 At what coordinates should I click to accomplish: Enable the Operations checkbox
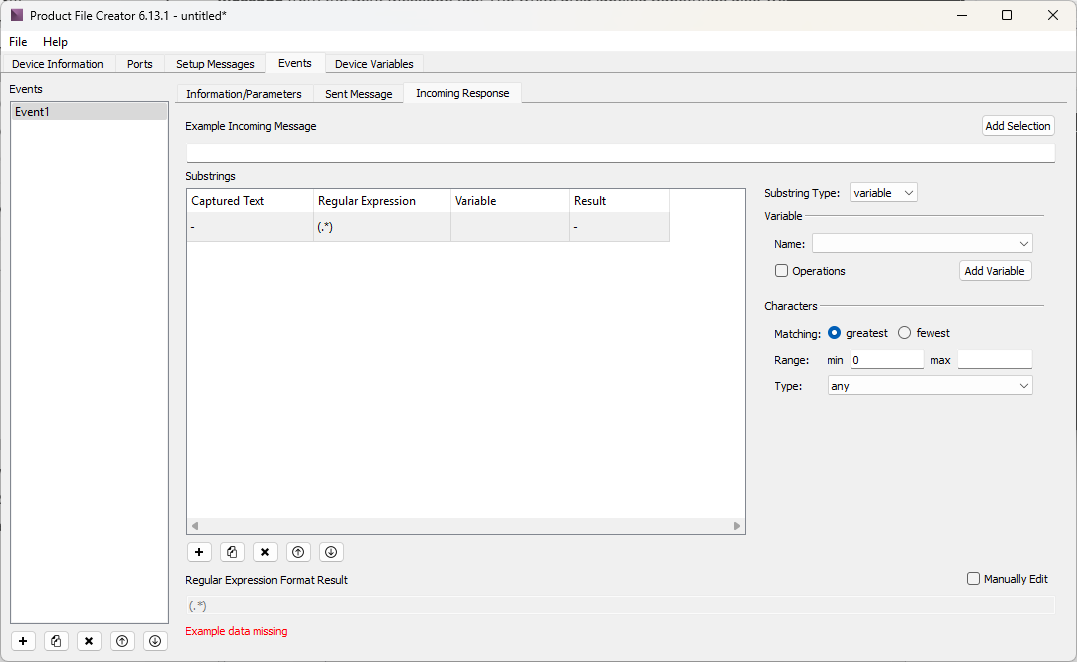(x=782, y=271)
